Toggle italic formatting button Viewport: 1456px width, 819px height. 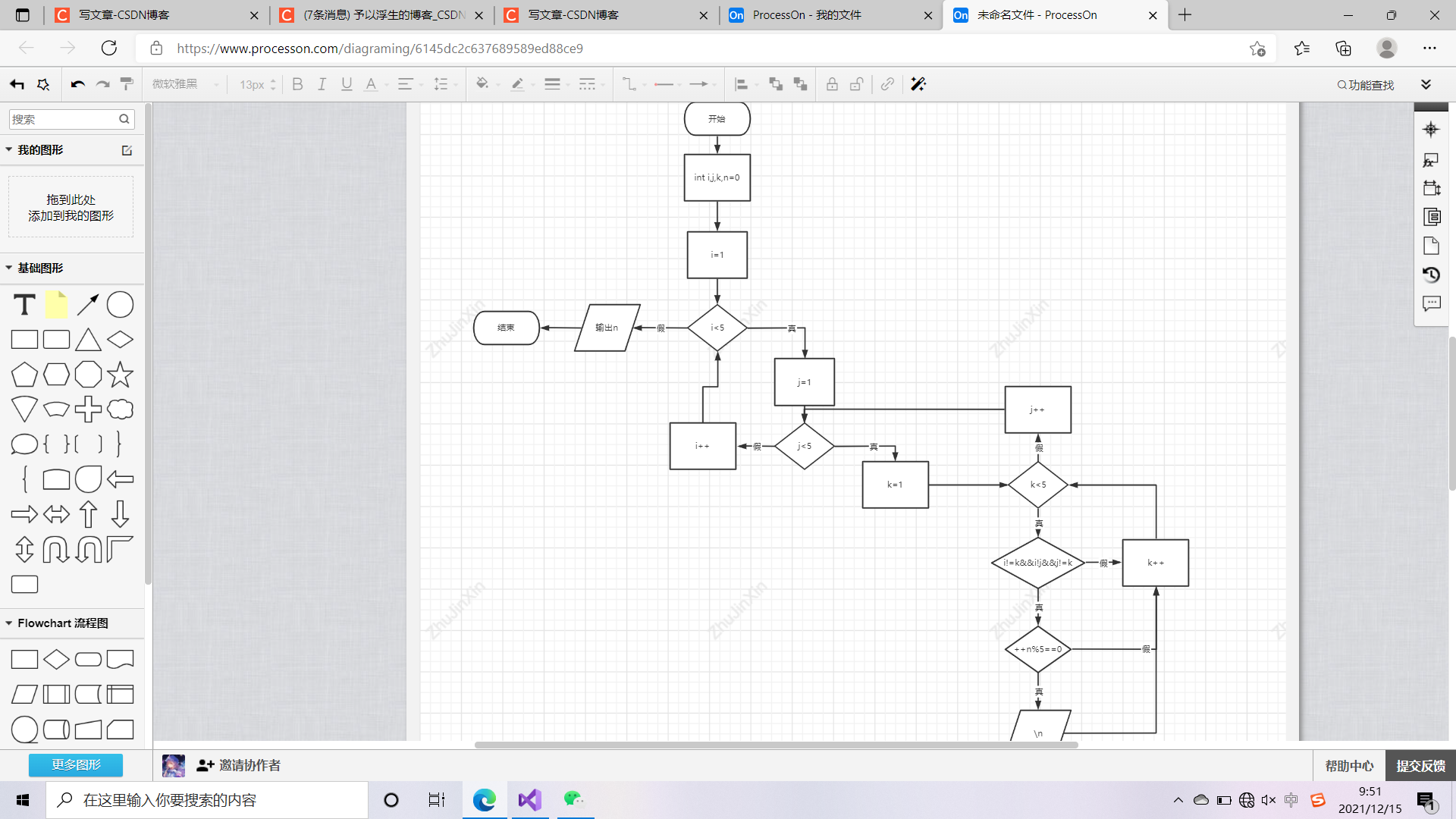322,84
